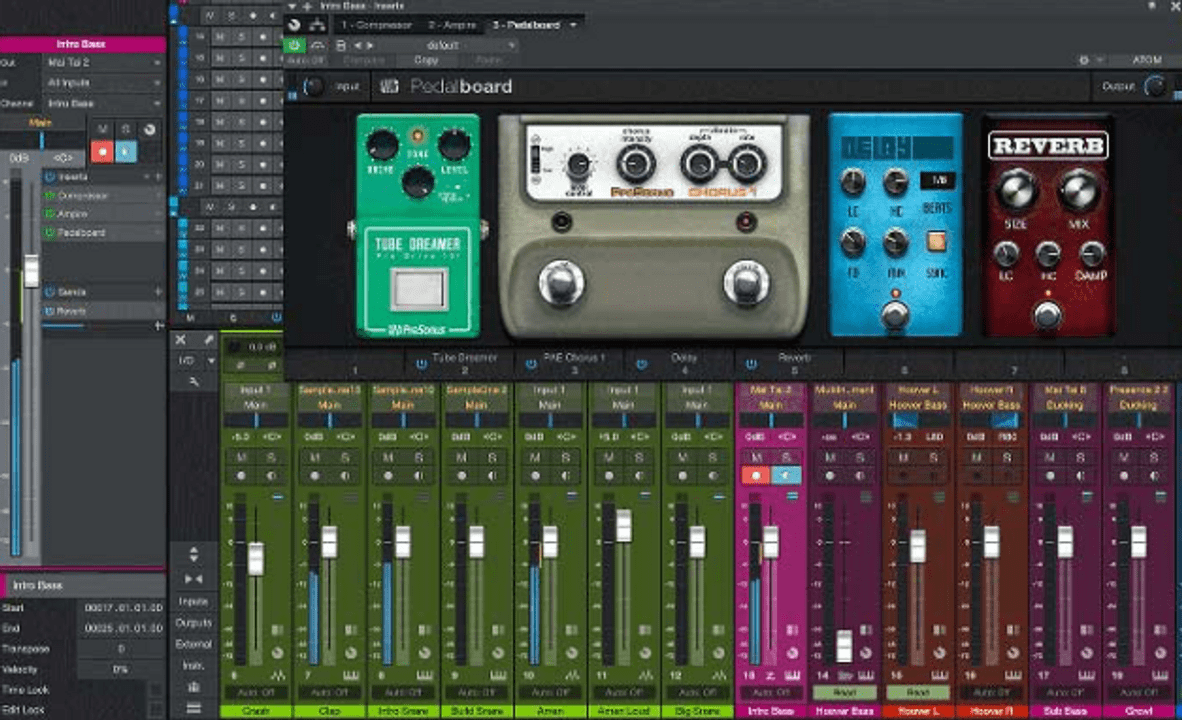Show the Inputs channels in the mixer
1182x720 pixels.
[194, 601]
